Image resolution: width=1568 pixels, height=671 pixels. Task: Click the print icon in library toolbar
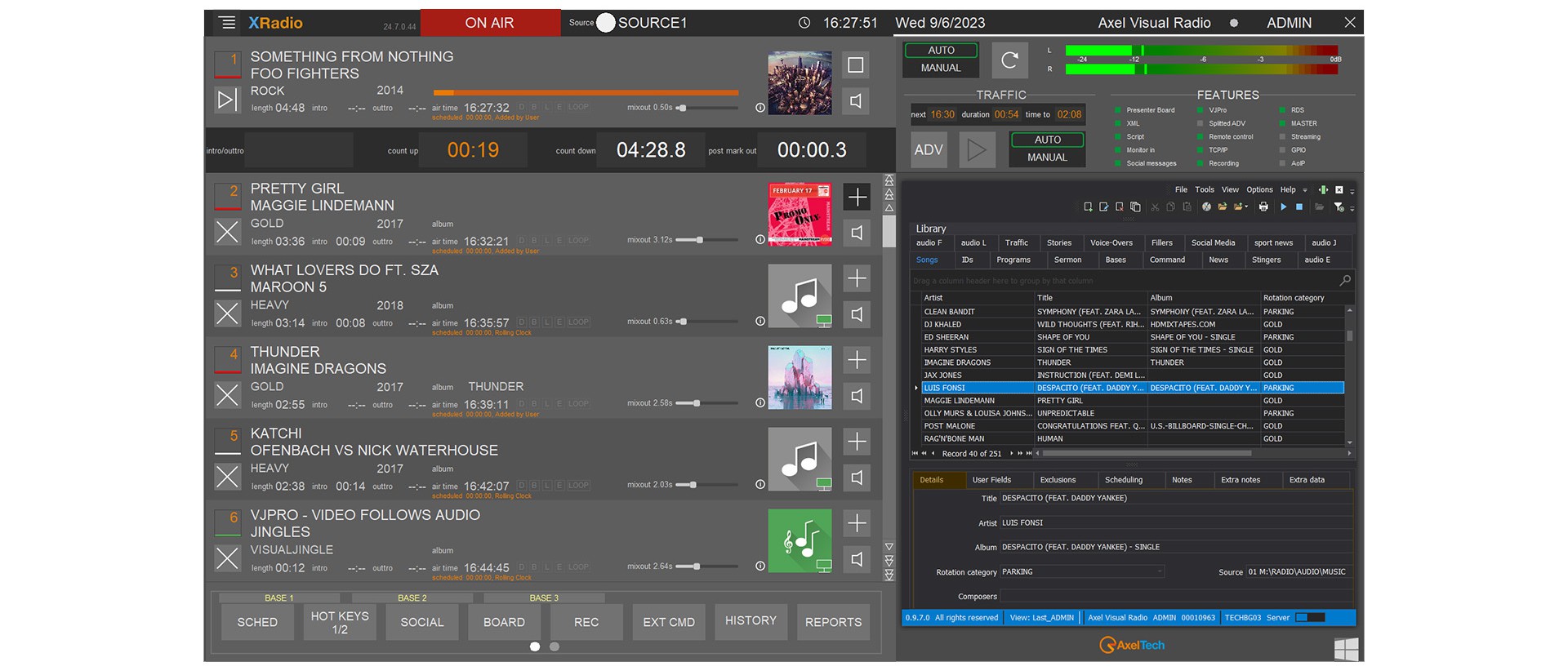[x=1263, y=207]
